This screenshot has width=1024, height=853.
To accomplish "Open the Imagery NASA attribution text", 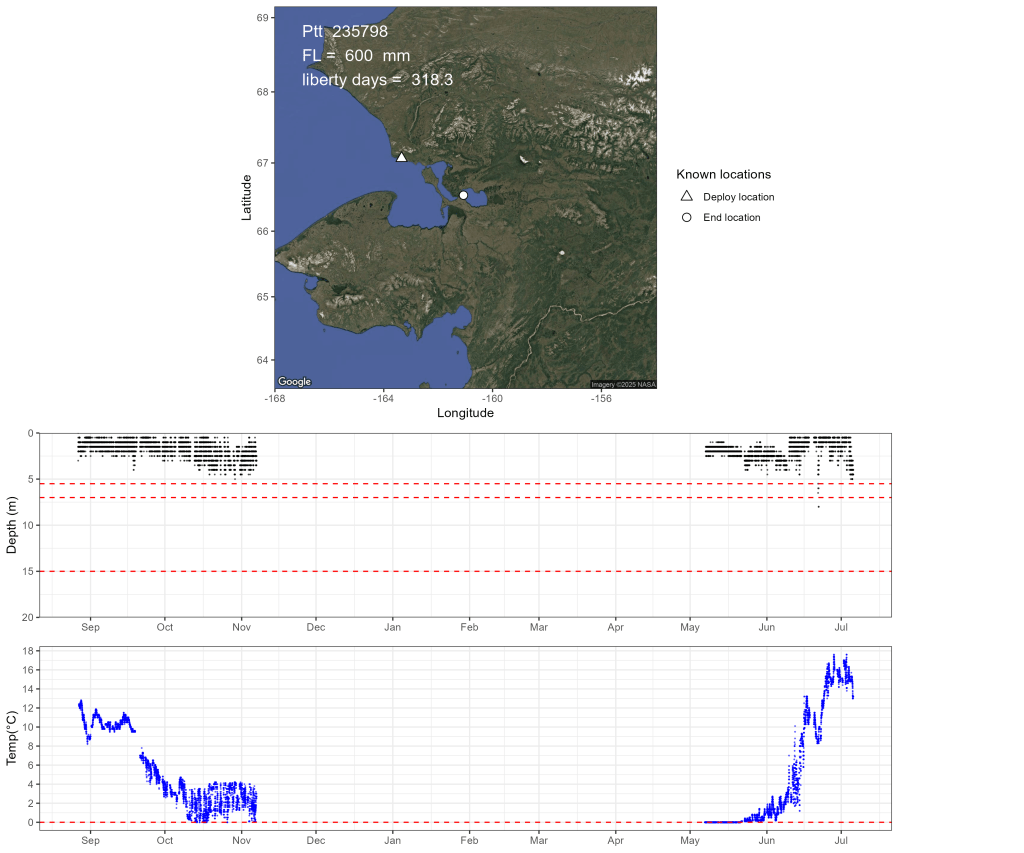I will pos(623,384).
